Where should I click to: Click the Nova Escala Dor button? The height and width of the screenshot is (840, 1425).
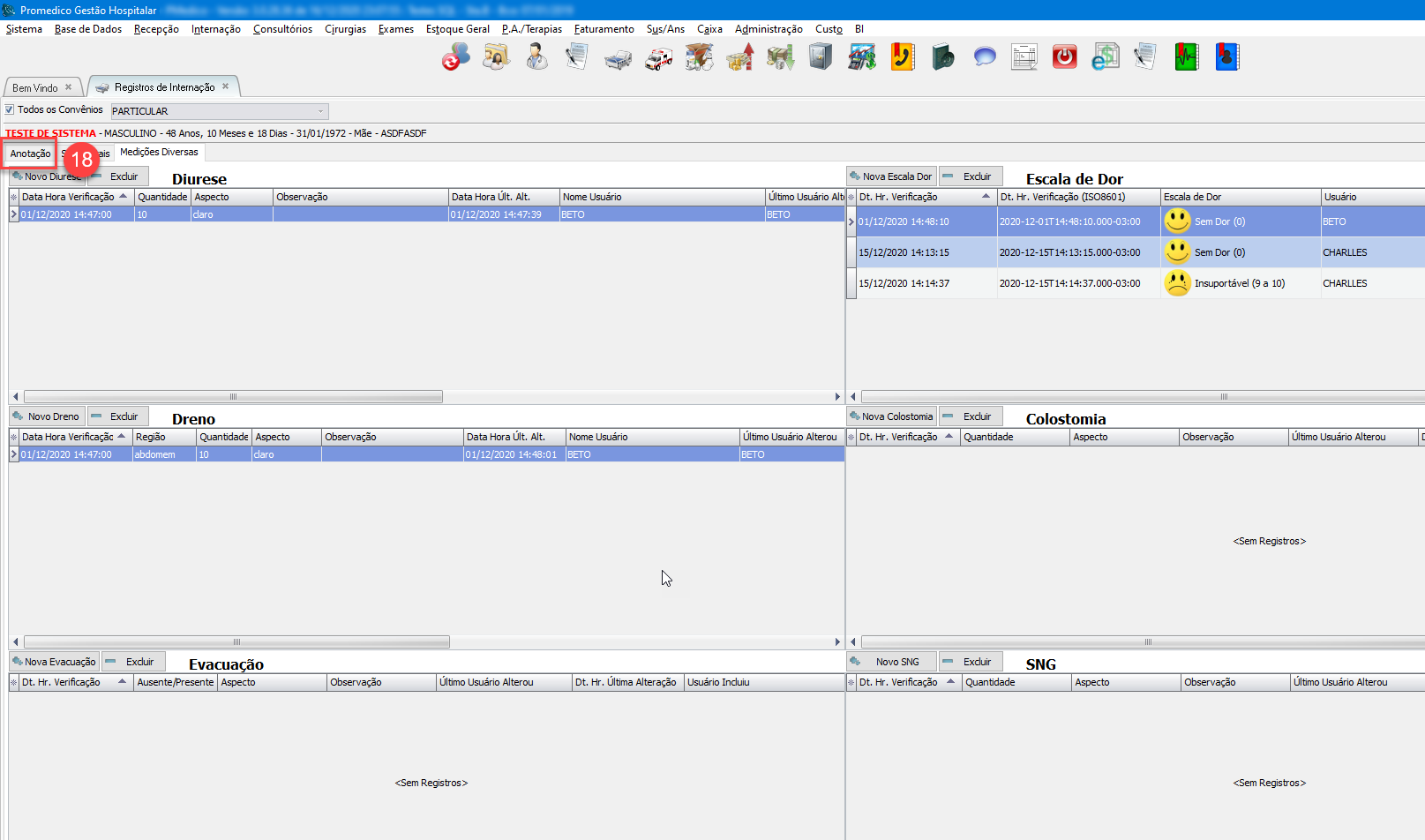[891, 176]
